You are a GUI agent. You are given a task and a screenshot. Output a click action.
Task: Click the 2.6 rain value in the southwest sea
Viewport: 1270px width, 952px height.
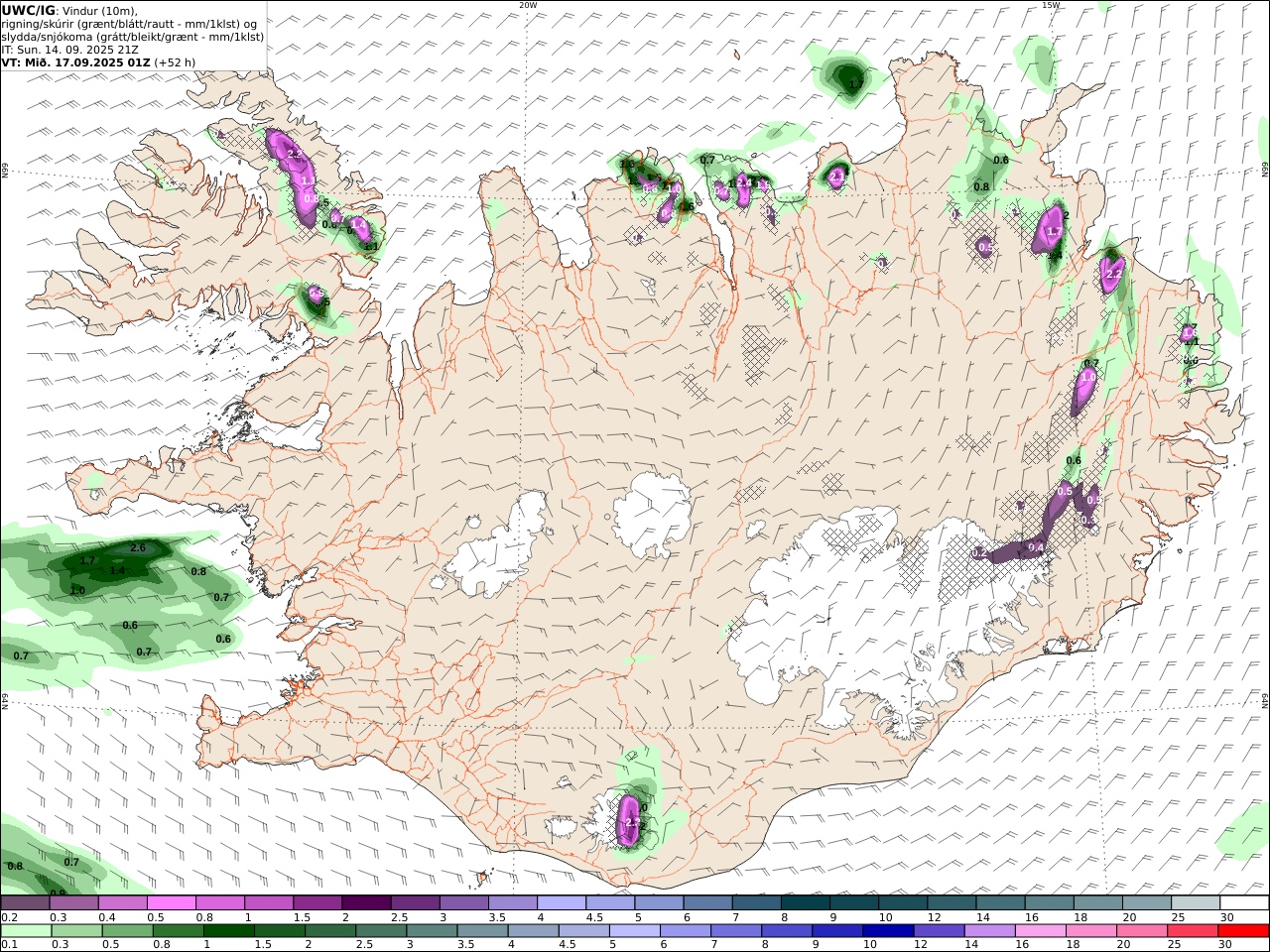point(138,548)
